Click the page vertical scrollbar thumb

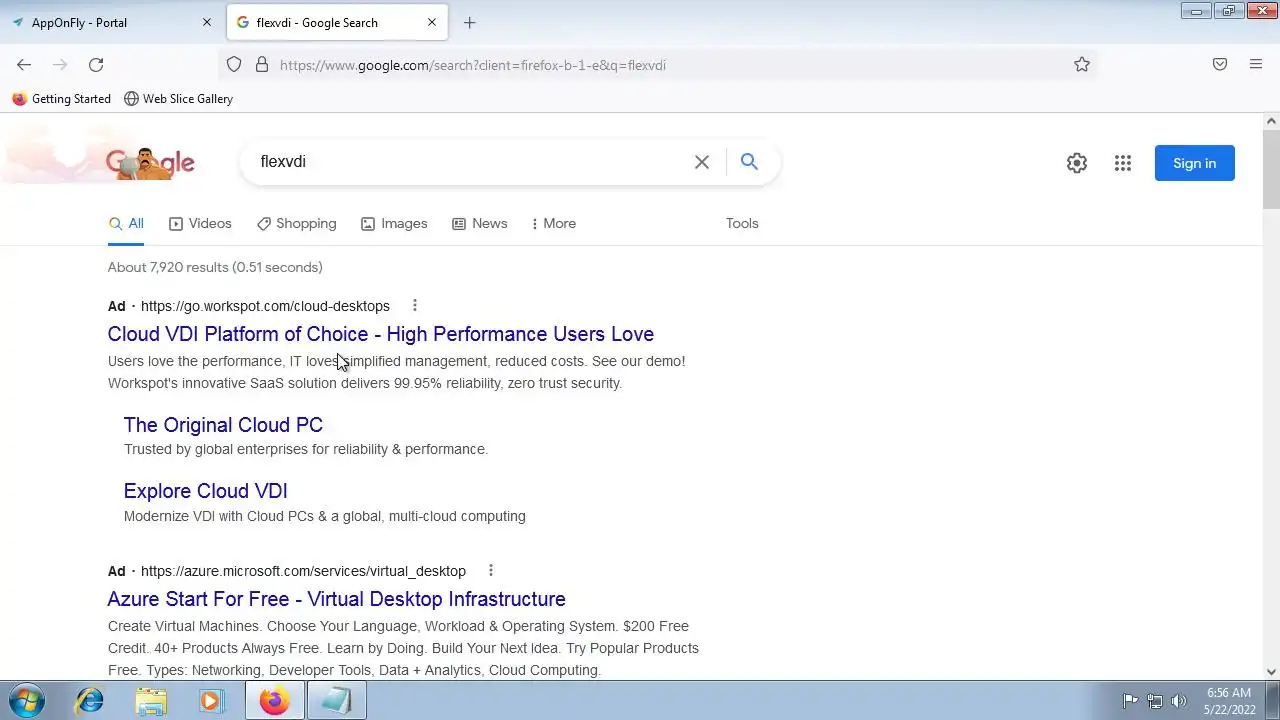(x=1271, y=168)
